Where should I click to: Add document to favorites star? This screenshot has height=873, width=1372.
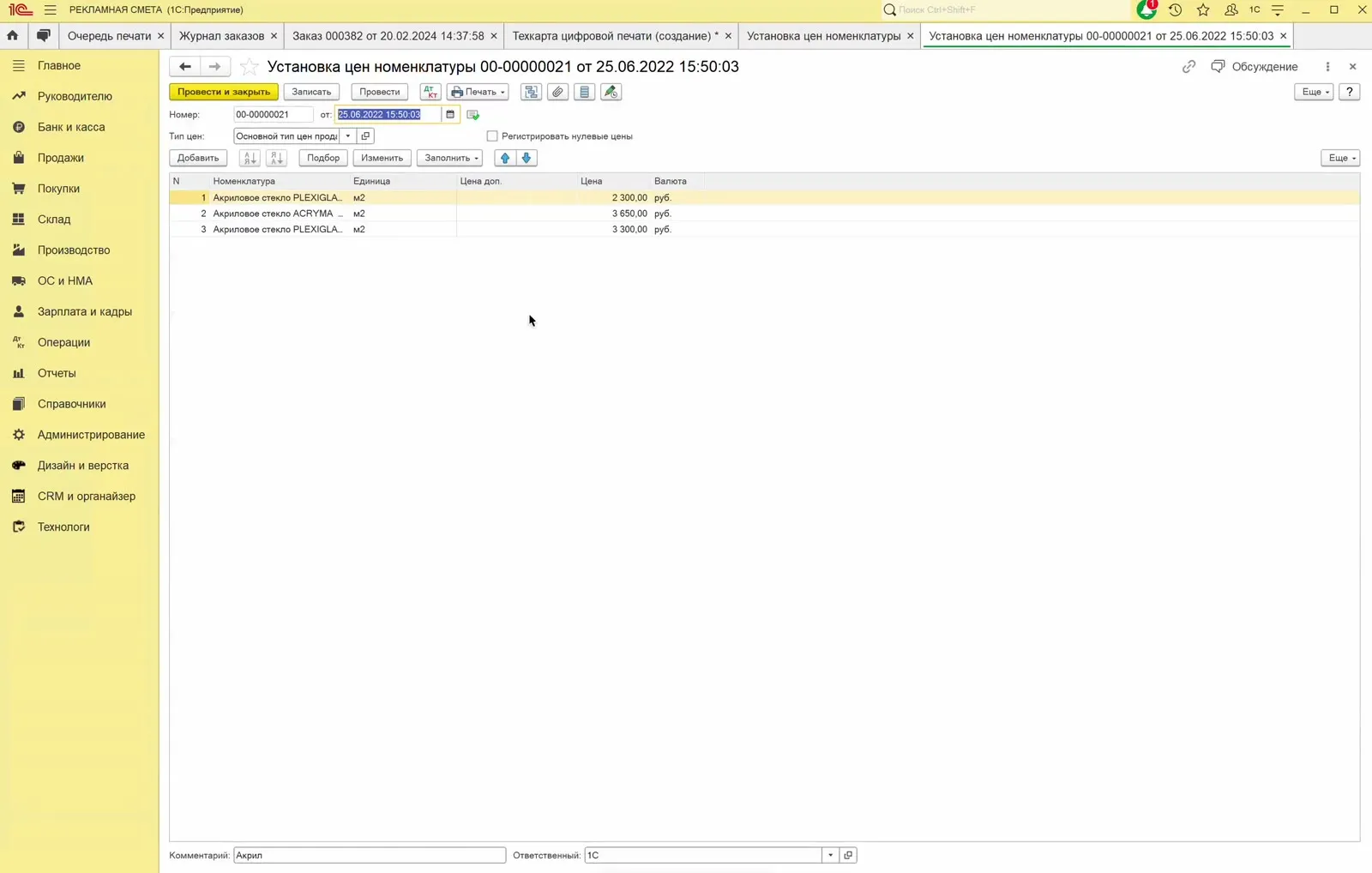pos(249,67)
